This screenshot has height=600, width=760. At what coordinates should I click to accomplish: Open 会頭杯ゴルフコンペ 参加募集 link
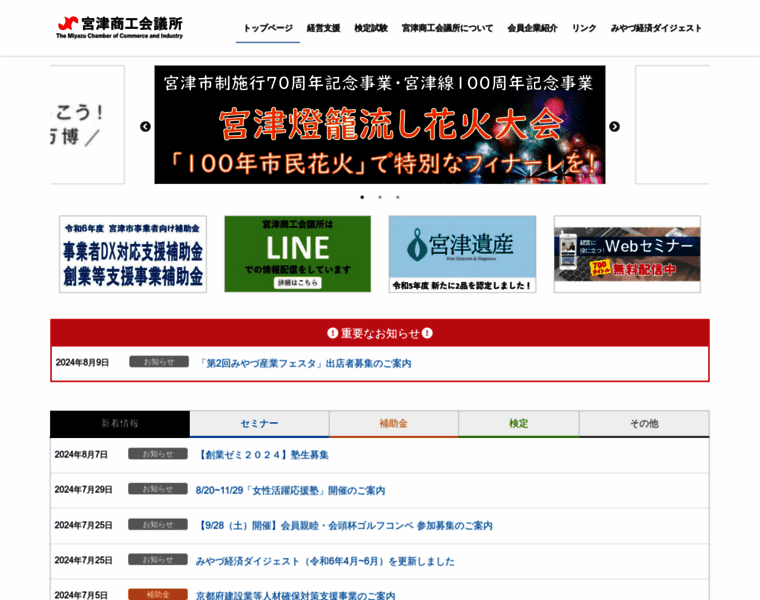(x=344, y=525)
